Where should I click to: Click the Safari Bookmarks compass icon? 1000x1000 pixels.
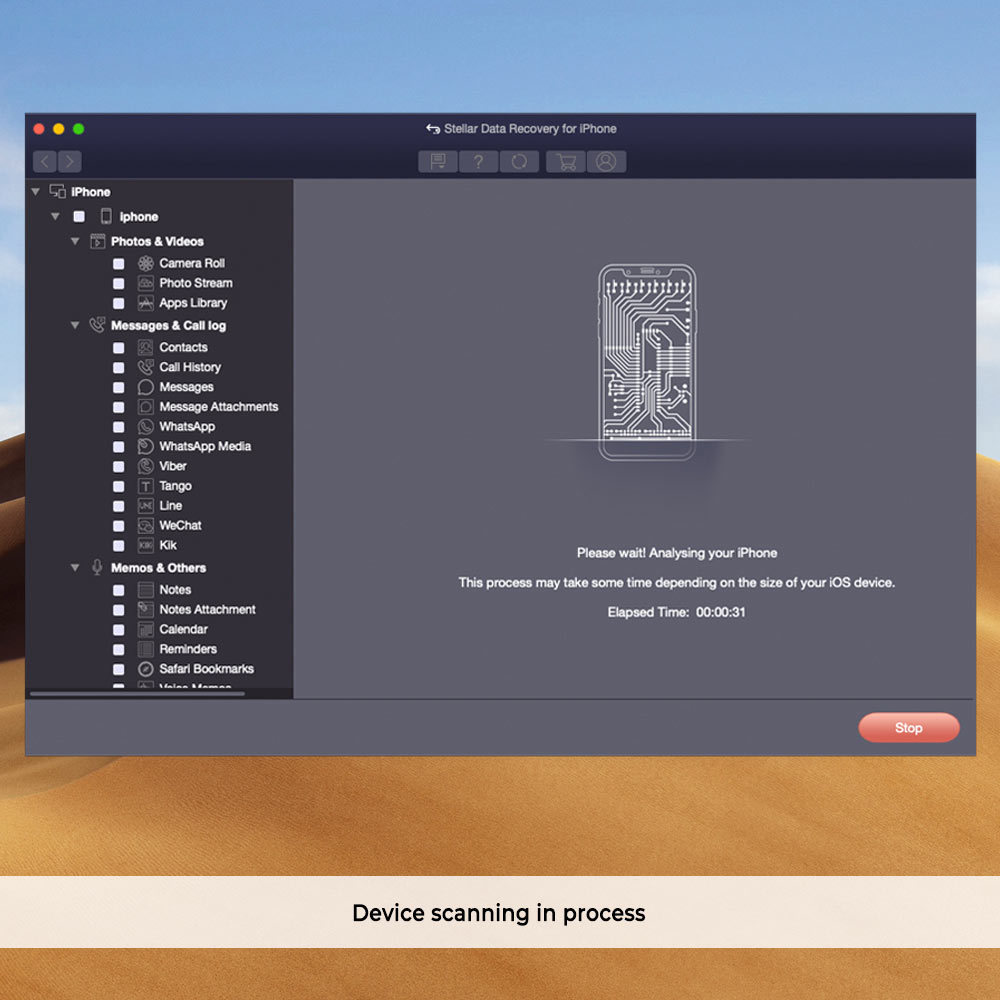146,669
